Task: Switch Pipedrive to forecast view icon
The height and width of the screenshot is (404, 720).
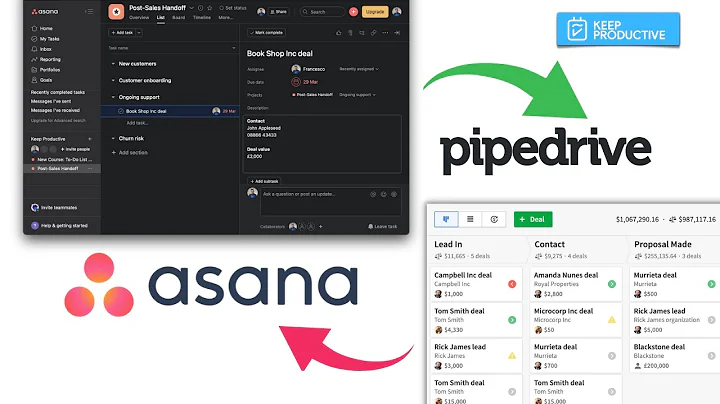Action: (x=494, y=219)
